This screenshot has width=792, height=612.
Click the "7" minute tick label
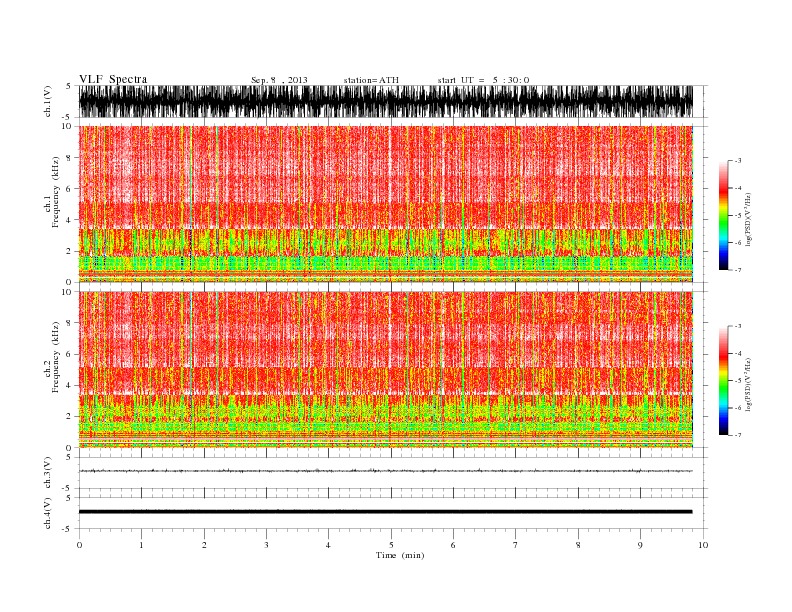[516, 545]
